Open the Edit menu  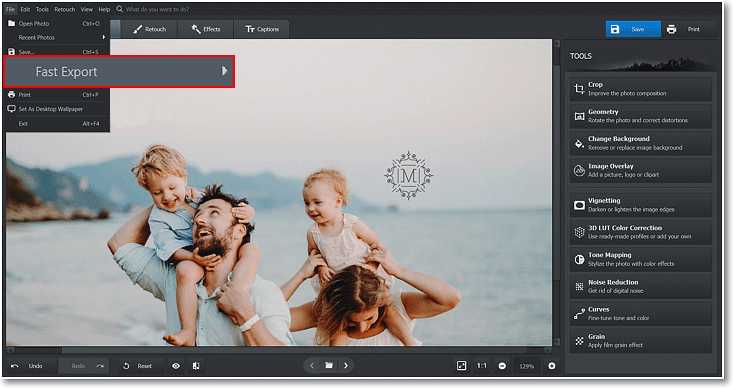pos(25,9)
